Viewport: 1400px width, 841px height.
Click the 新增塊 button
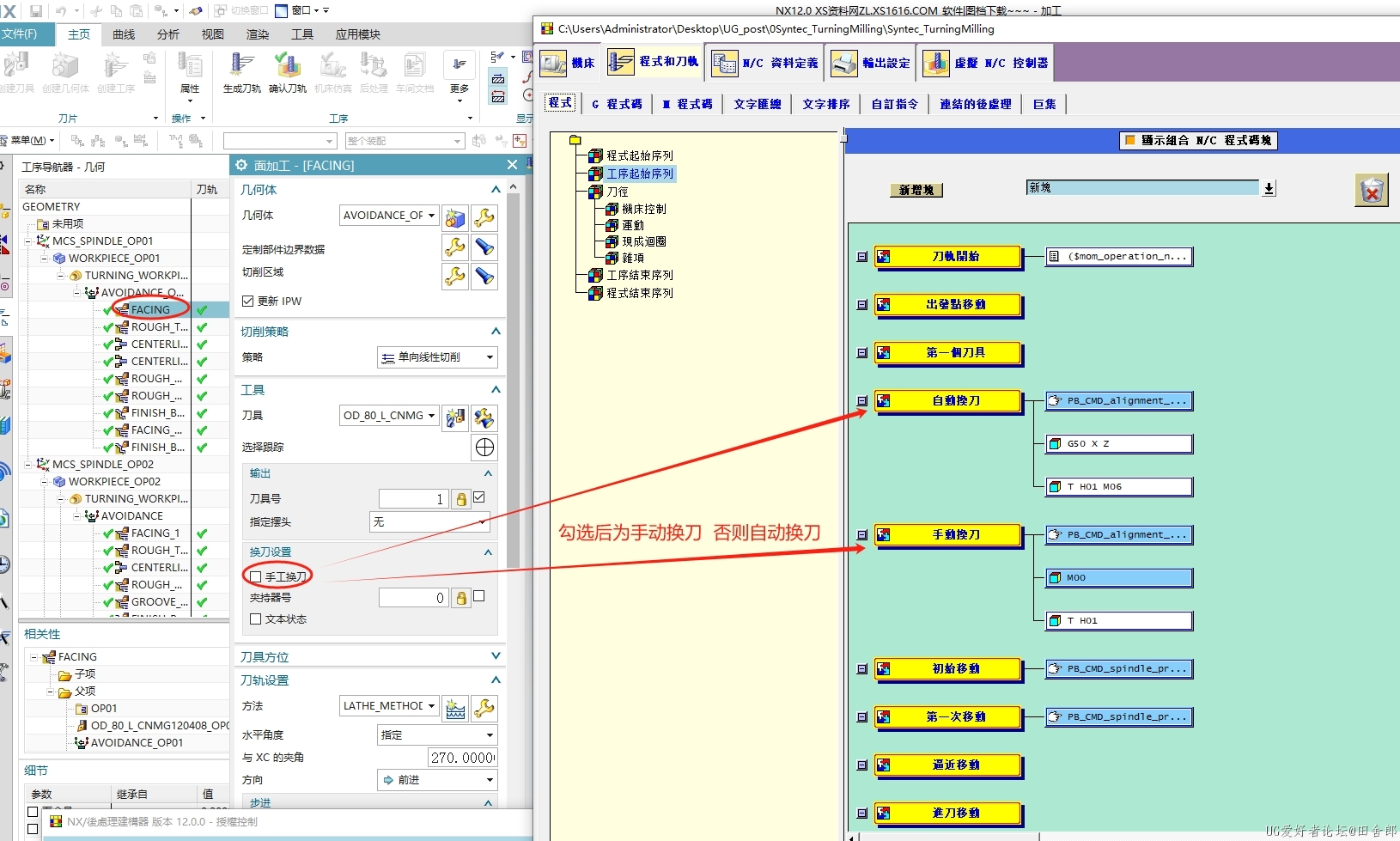(x=916, y=191)
